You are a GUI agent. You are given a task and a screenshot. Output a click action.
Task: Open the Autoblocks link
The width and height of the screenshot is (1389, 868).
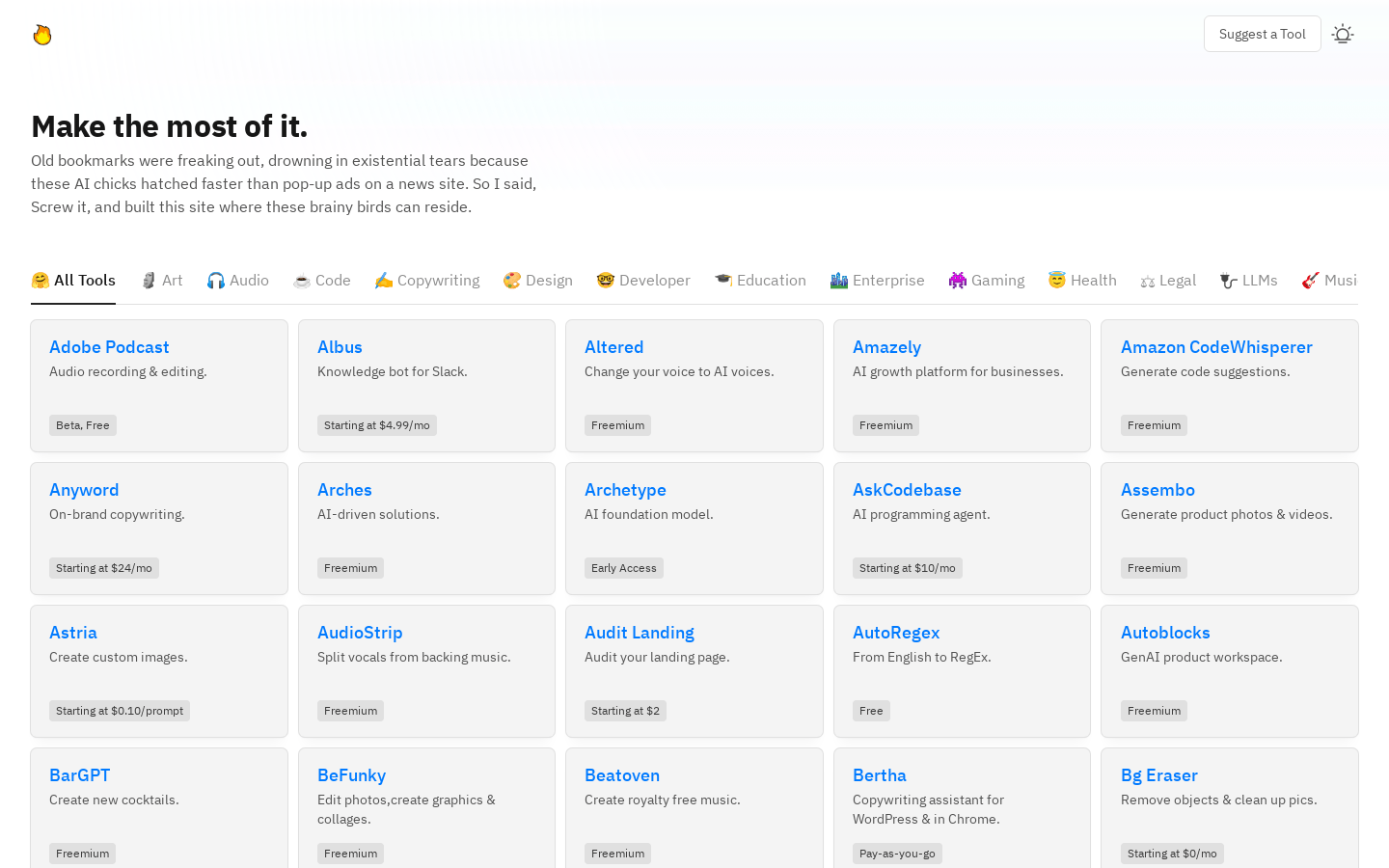[x=1165, y=633]
